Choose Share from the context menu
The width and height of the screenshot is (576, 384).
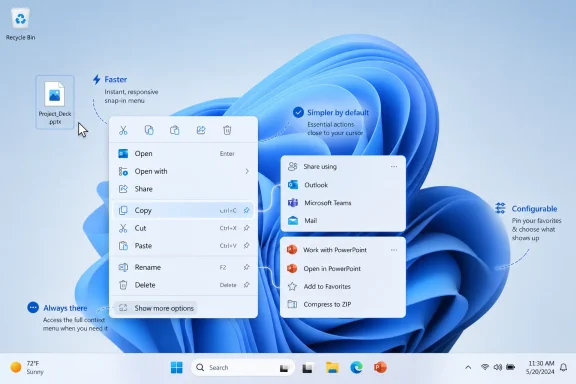tap(183, 189)
